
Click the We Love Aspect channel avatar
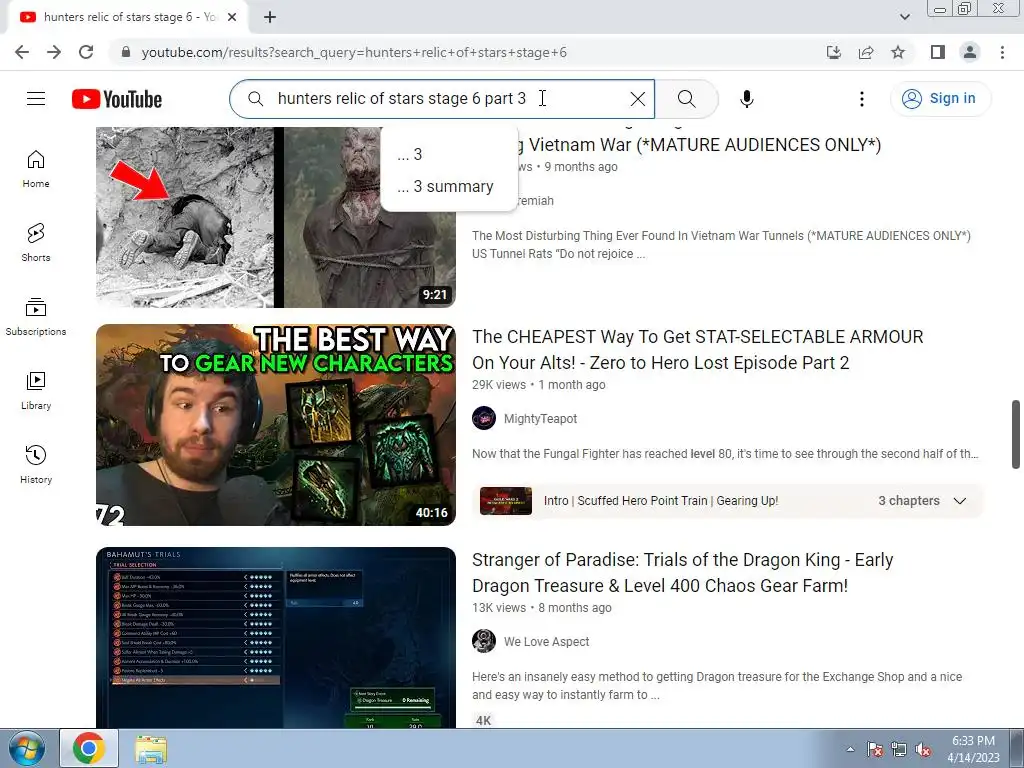(484, 641)
